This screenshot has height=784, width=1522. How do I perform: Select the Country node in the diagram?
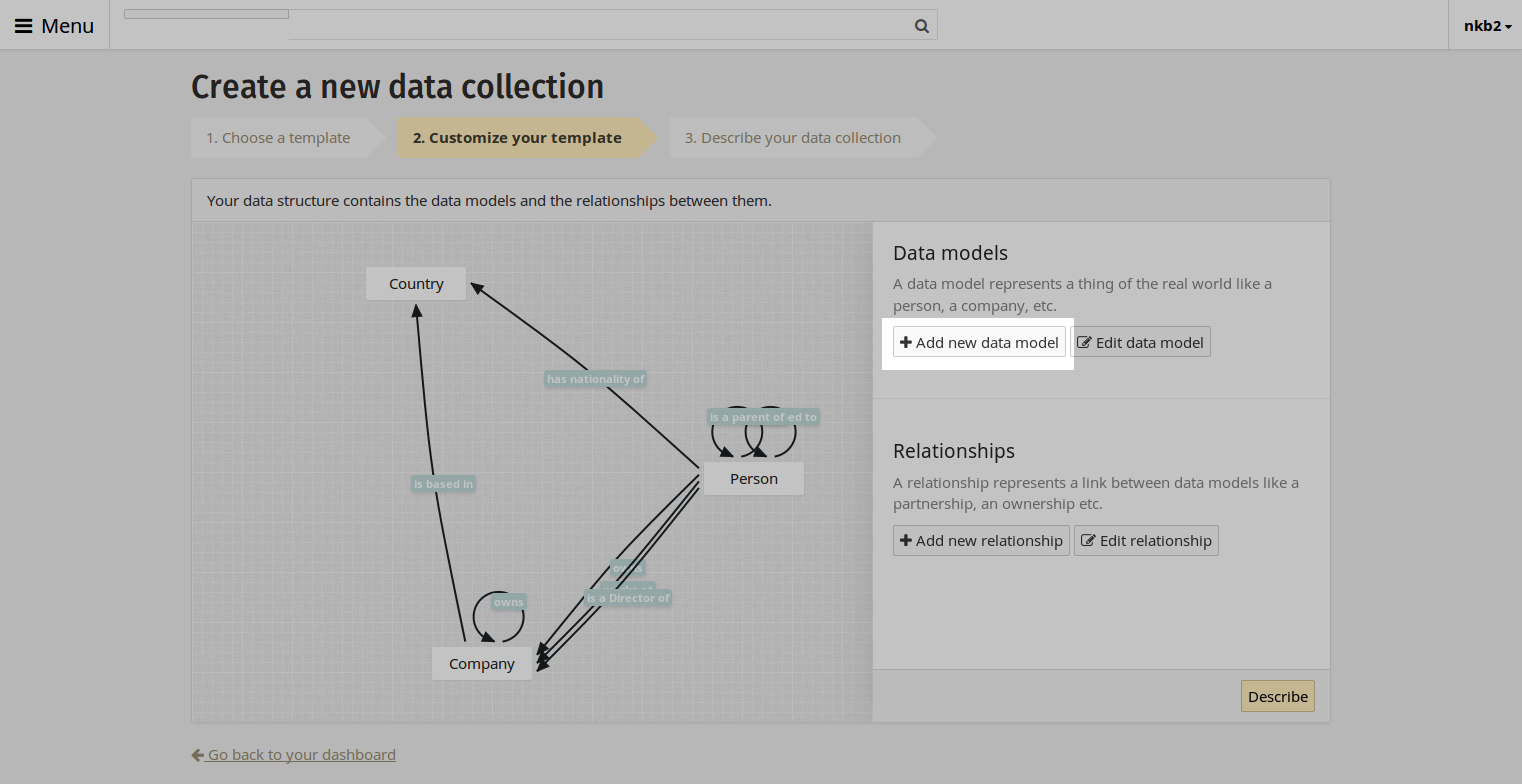pyautogui.click(x=415, y=283)
